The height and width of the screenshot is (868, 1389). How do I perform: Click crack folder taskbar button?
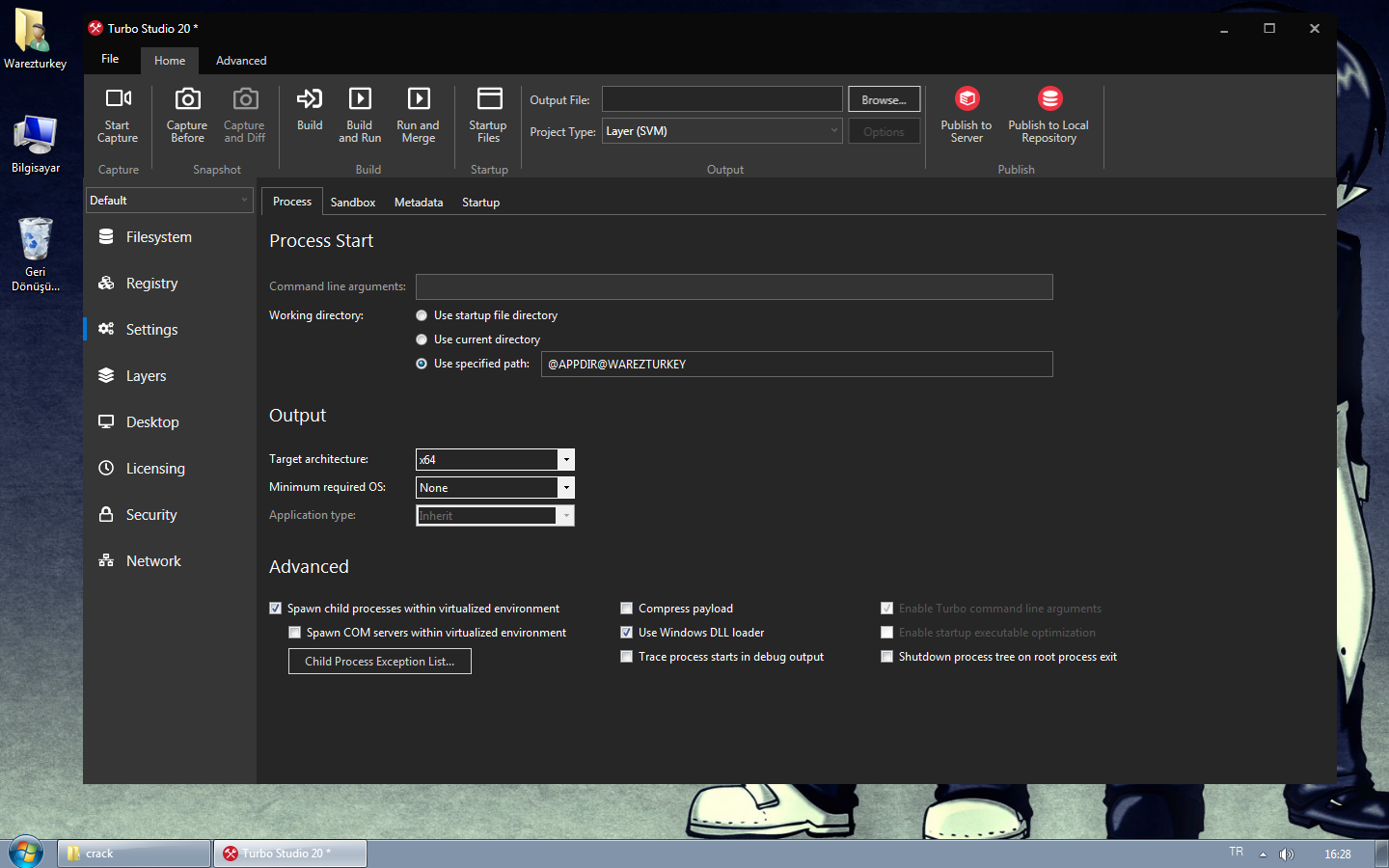pos(135,854)
